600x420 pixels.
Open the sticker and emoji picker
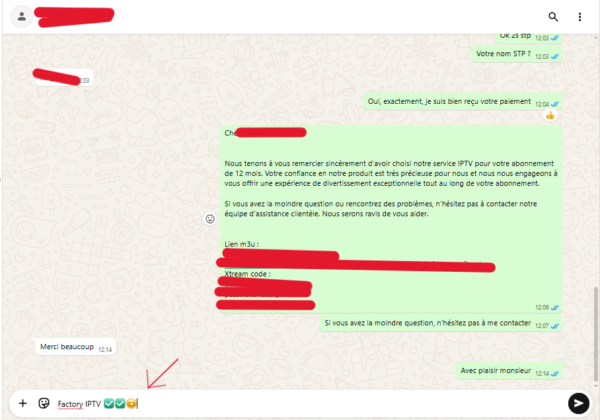click(44, 403)
